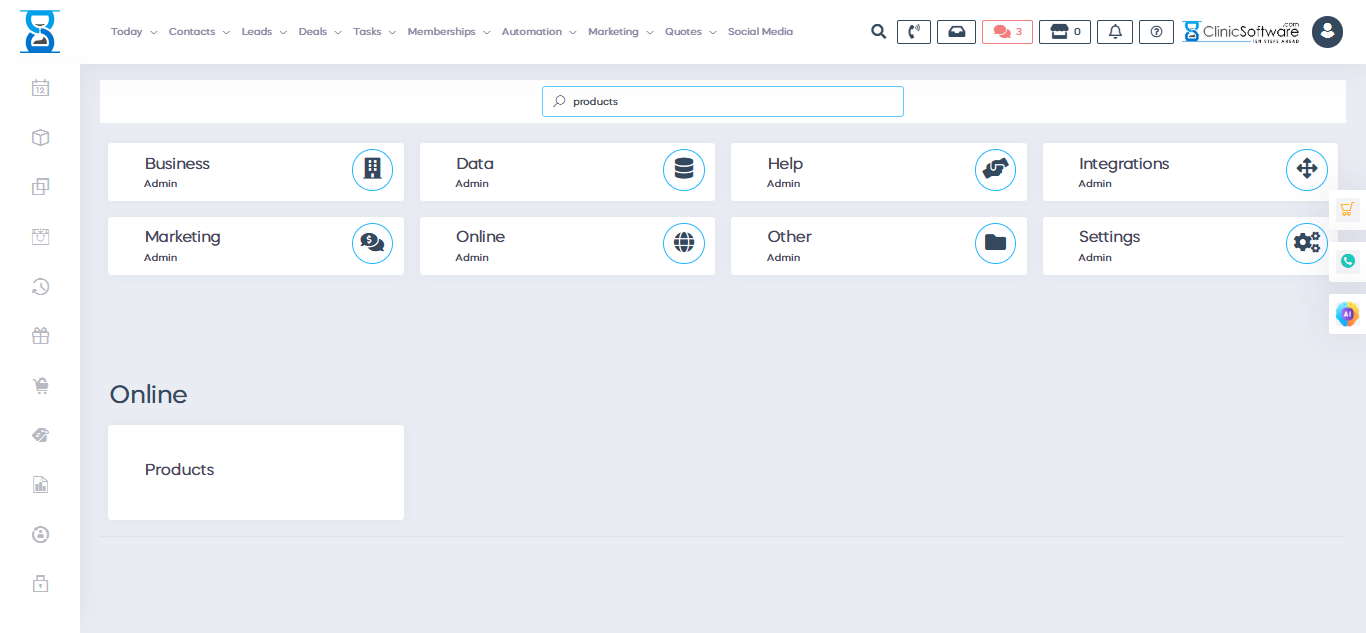
Task: Open the calendar icon in left sidebar
Action: 40,88
